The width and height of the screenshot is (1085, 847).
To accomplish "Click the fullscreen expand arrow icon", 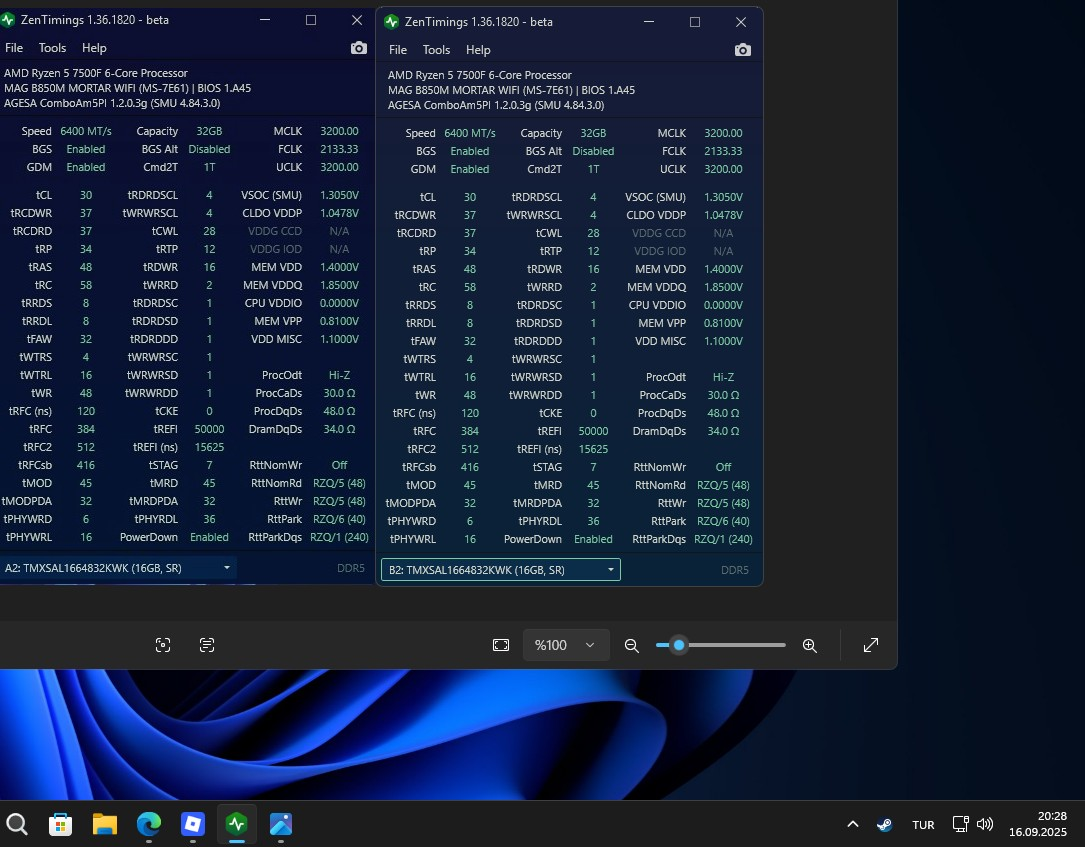I will [871, 645].
